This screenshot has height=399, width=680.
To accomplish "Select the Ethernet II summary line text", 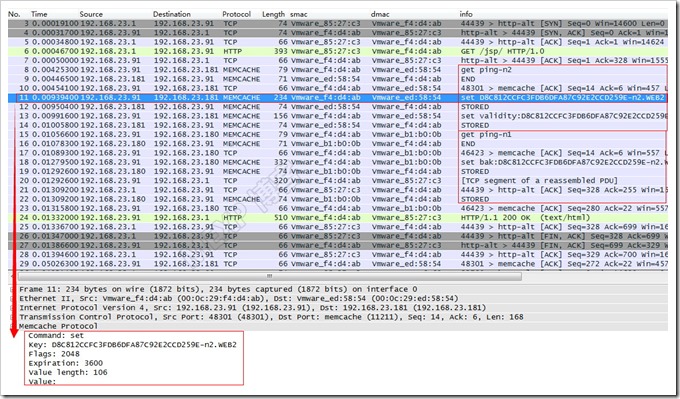I will coord(239,299).
